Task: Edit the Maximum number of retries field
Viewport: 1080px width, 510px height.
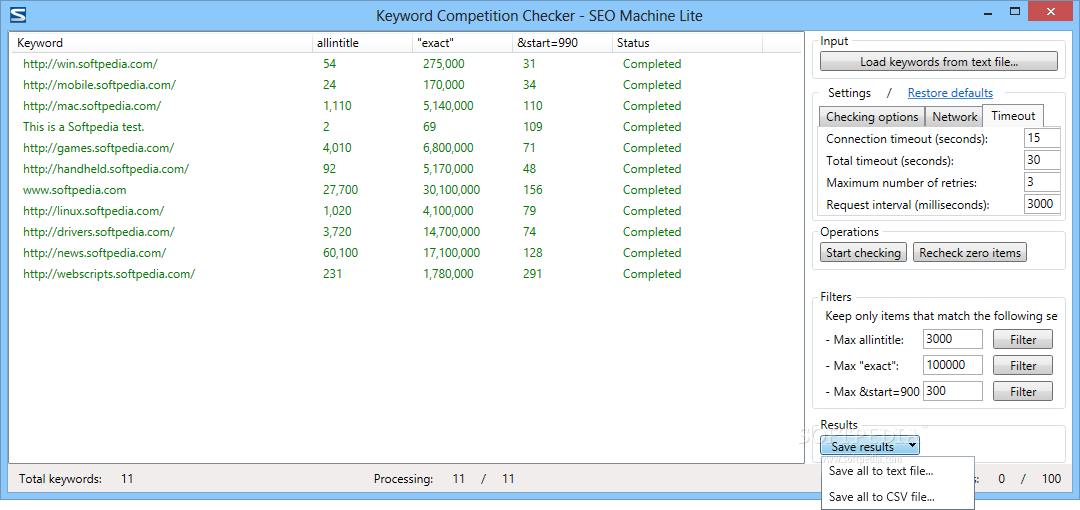Action: (x=1041, y=182)
